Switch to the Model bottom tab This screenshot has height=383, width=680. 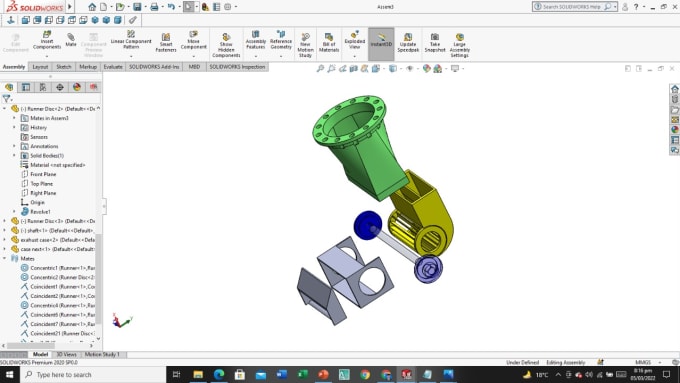[40, 354]
